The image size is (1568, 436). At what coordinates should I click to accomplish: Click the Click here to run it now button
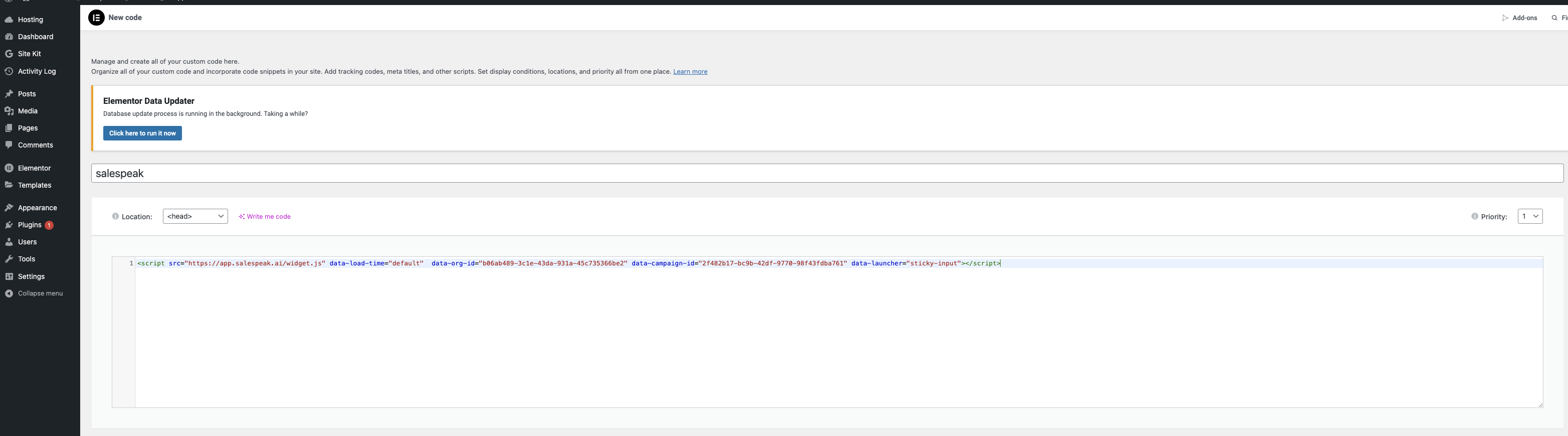[x=142, y=133]
